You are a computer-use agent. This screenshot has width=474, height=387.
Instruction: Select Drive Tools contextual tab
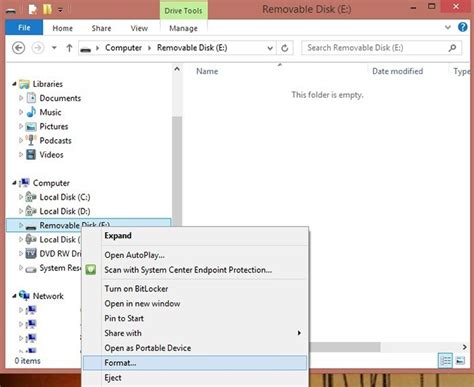click(183, 11)
